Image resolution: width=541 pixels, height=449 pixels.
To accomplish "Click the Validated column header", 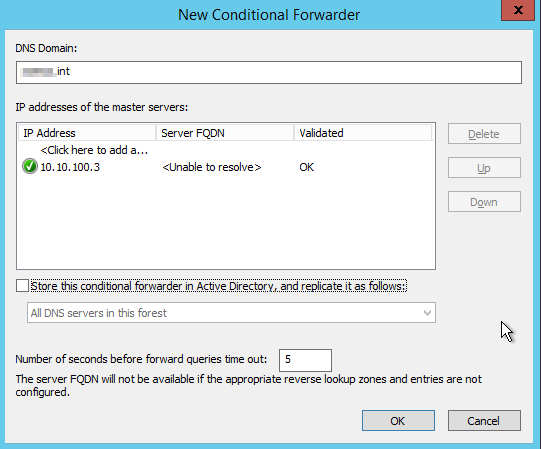I will 363,133.
